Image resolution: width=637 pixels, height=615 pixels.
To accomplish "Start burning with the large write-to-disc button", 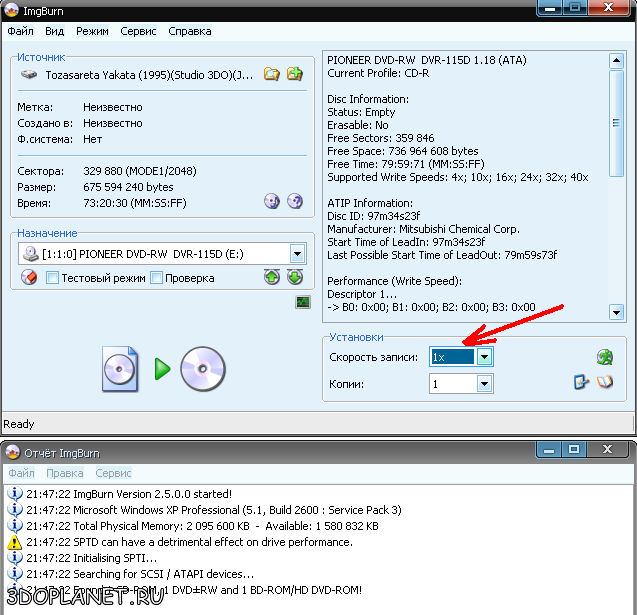I will coord(163,370).
